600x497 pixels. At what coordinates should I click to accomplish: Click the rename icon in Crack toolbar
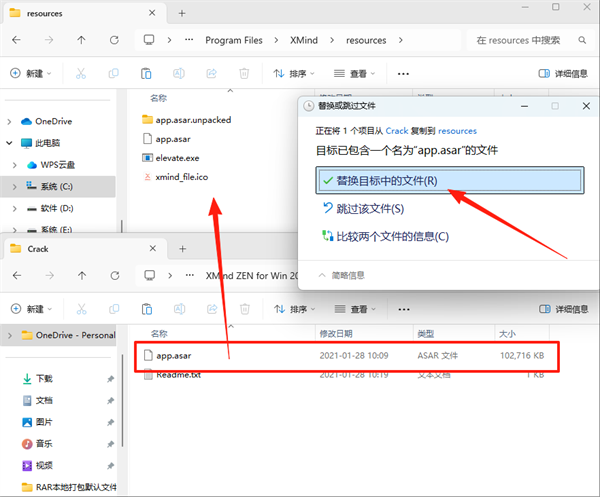[x=179, y=309]
